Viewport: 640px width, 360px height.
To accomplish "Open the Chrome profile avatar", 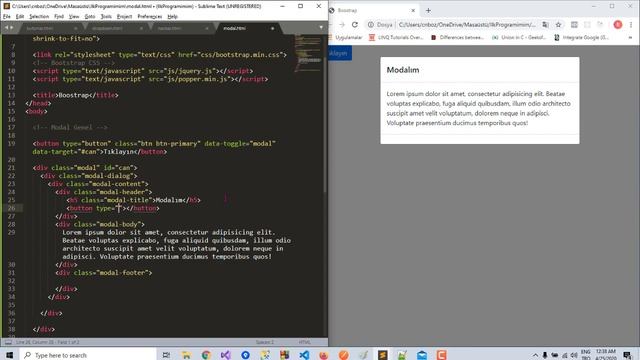I will pos(618,24).
